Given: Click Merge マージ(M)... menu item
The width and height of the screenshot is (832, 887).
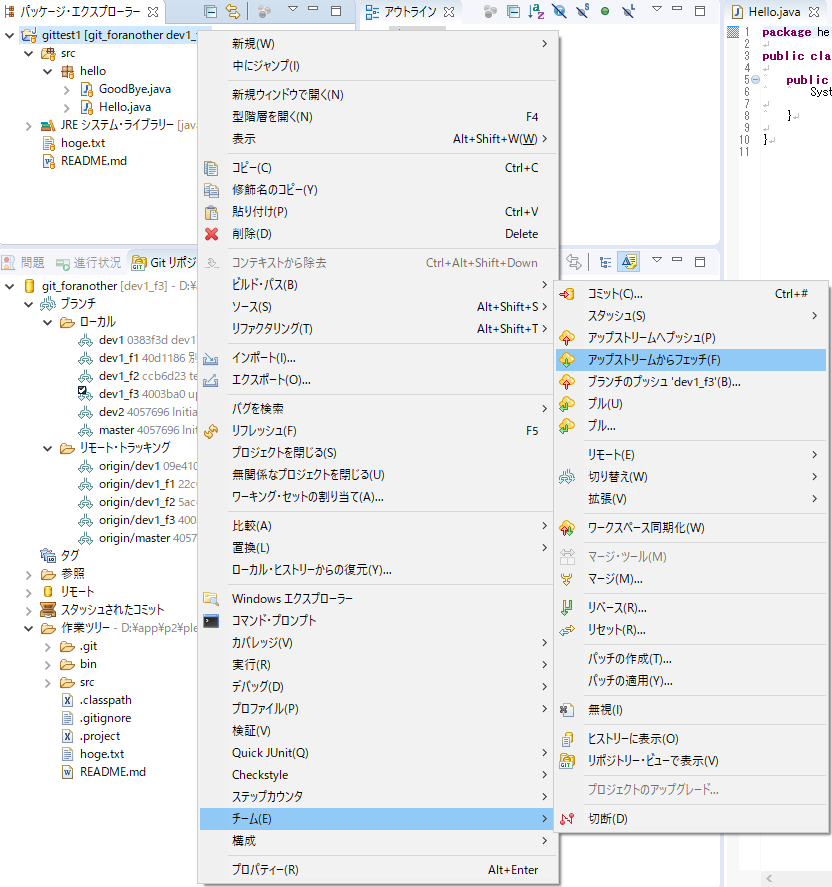Looking at the screenshot, I should click(x=691, y=579).
